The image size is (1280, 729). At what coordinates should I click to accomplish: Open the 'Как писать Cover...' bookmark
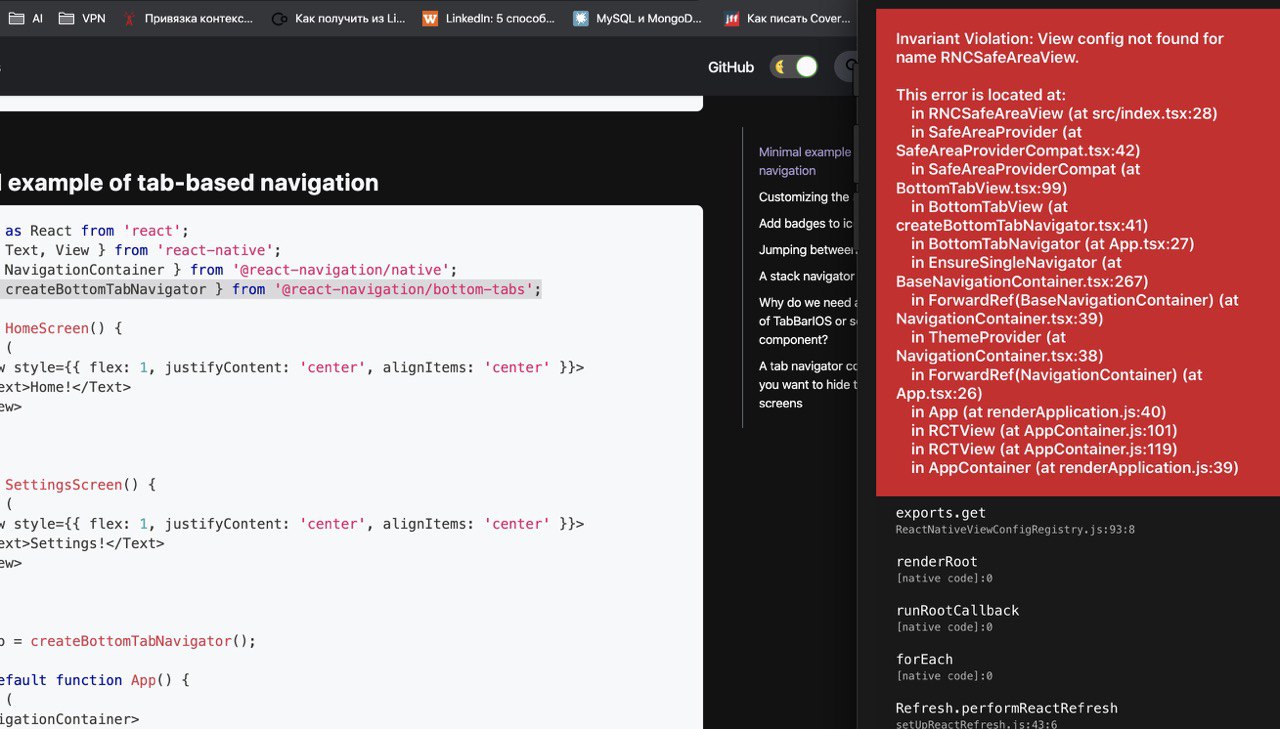pyautogui.click(x=788, y=18)
